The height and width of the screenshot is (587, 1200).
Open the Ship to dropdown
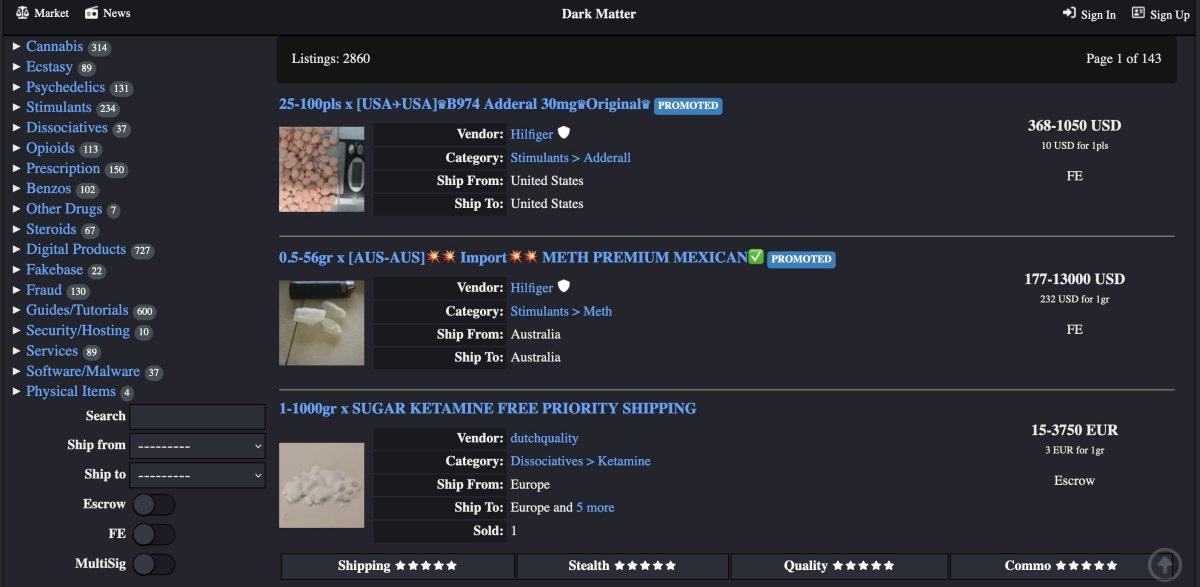[197, 475]
